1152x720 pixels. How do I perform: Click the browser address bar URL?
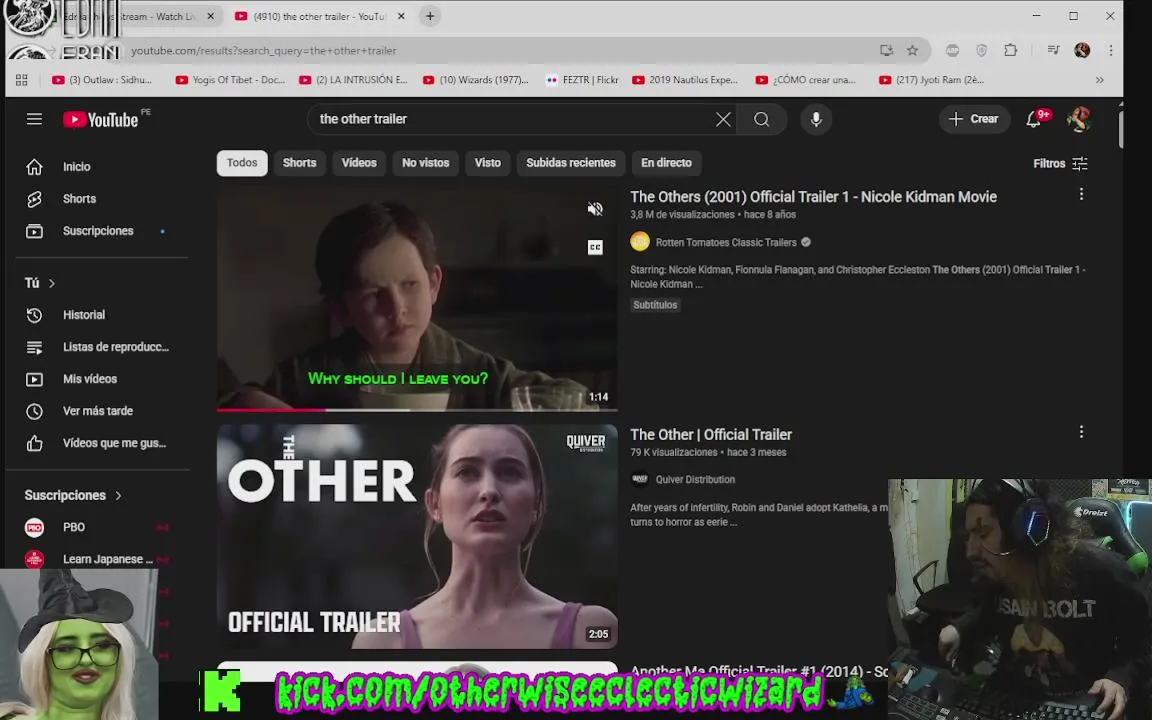(264, 51)
